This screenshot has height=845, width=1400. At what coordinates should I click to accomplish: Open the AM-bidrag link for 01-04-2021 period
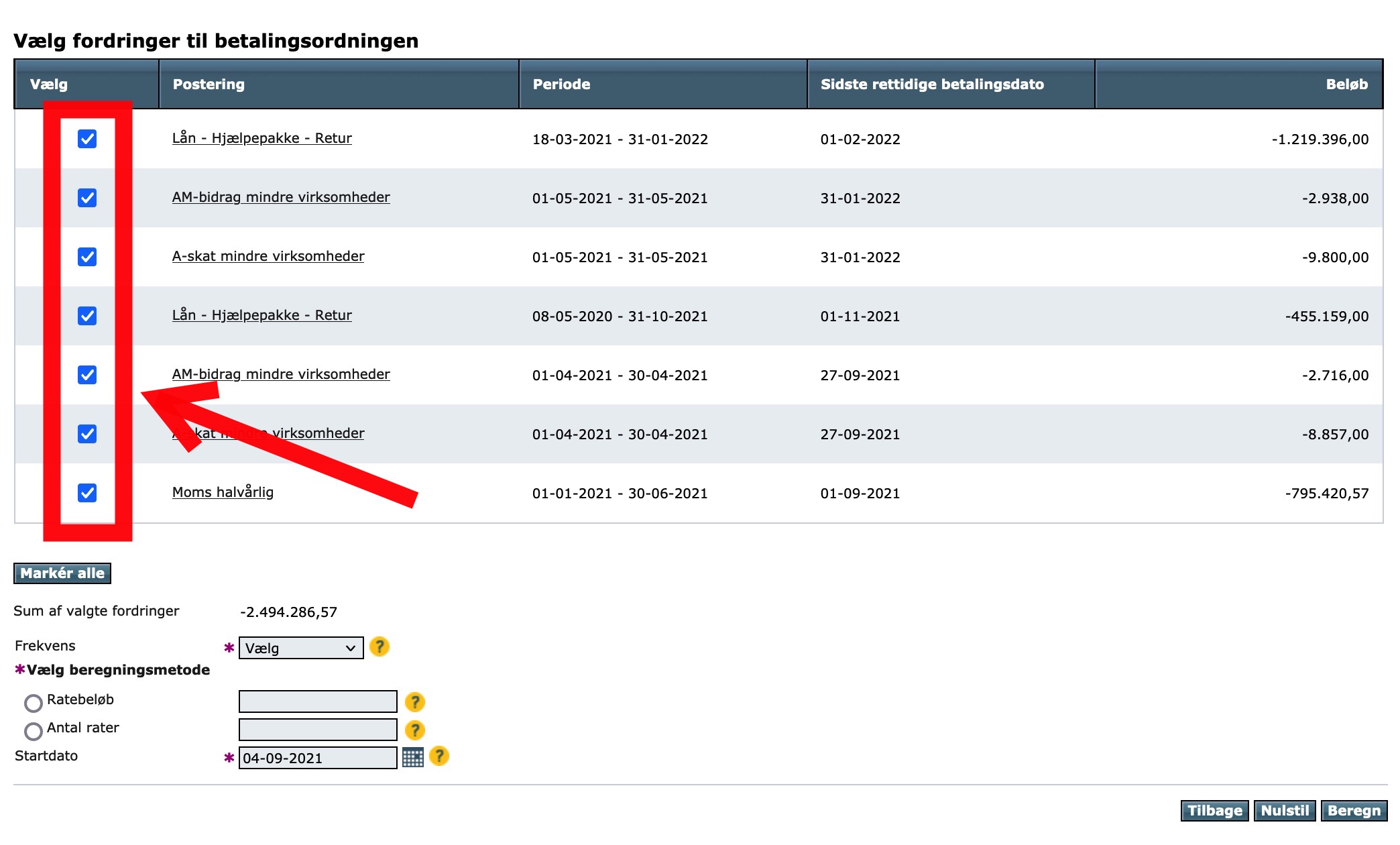(x=281, y=374)
